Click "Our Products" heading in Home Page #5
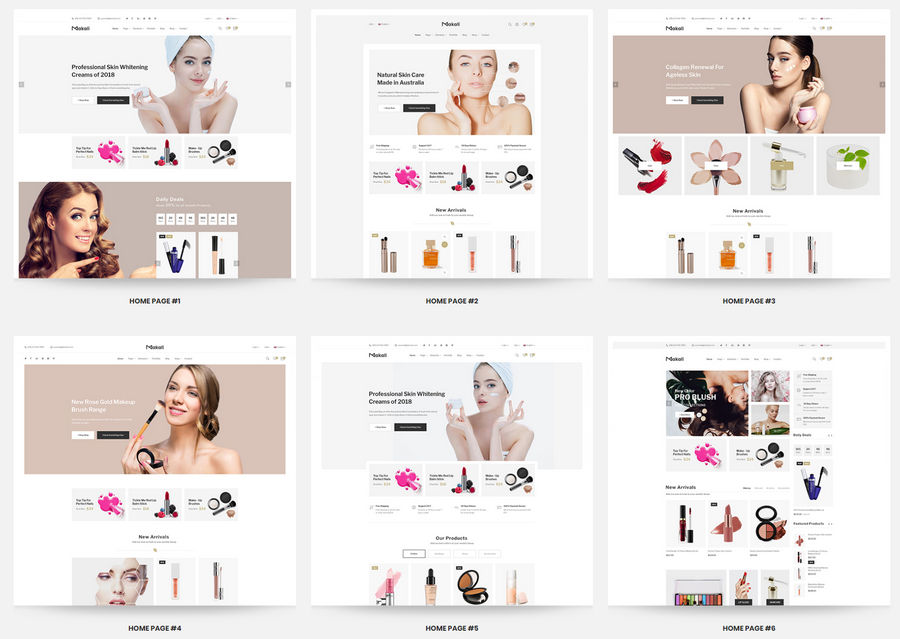Image resolution: width=900 pixels, height=639 pixels. coord(451,538)
